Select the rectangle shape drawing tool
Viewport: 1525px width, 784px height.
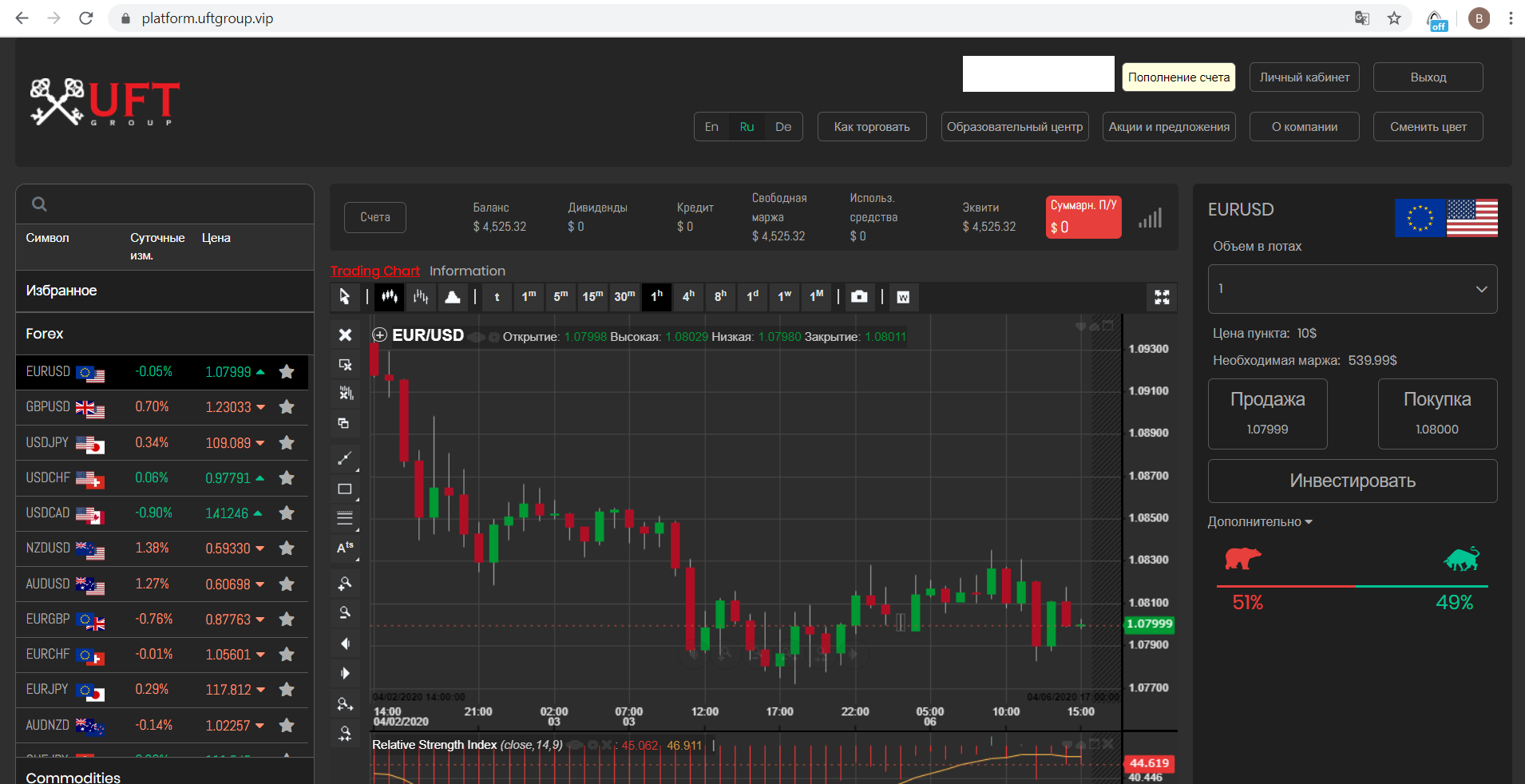(345, 489)
